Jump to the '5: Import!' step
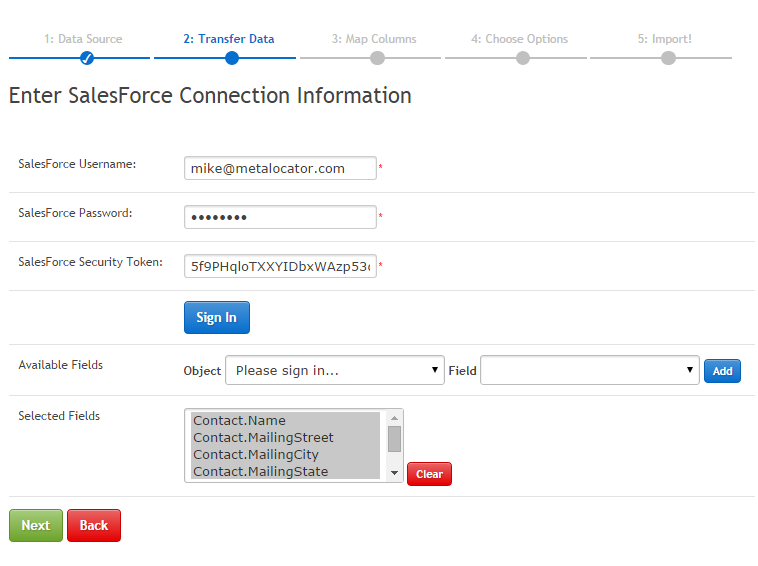Screen dimensions: 758x566 click(x=665, y=39)
